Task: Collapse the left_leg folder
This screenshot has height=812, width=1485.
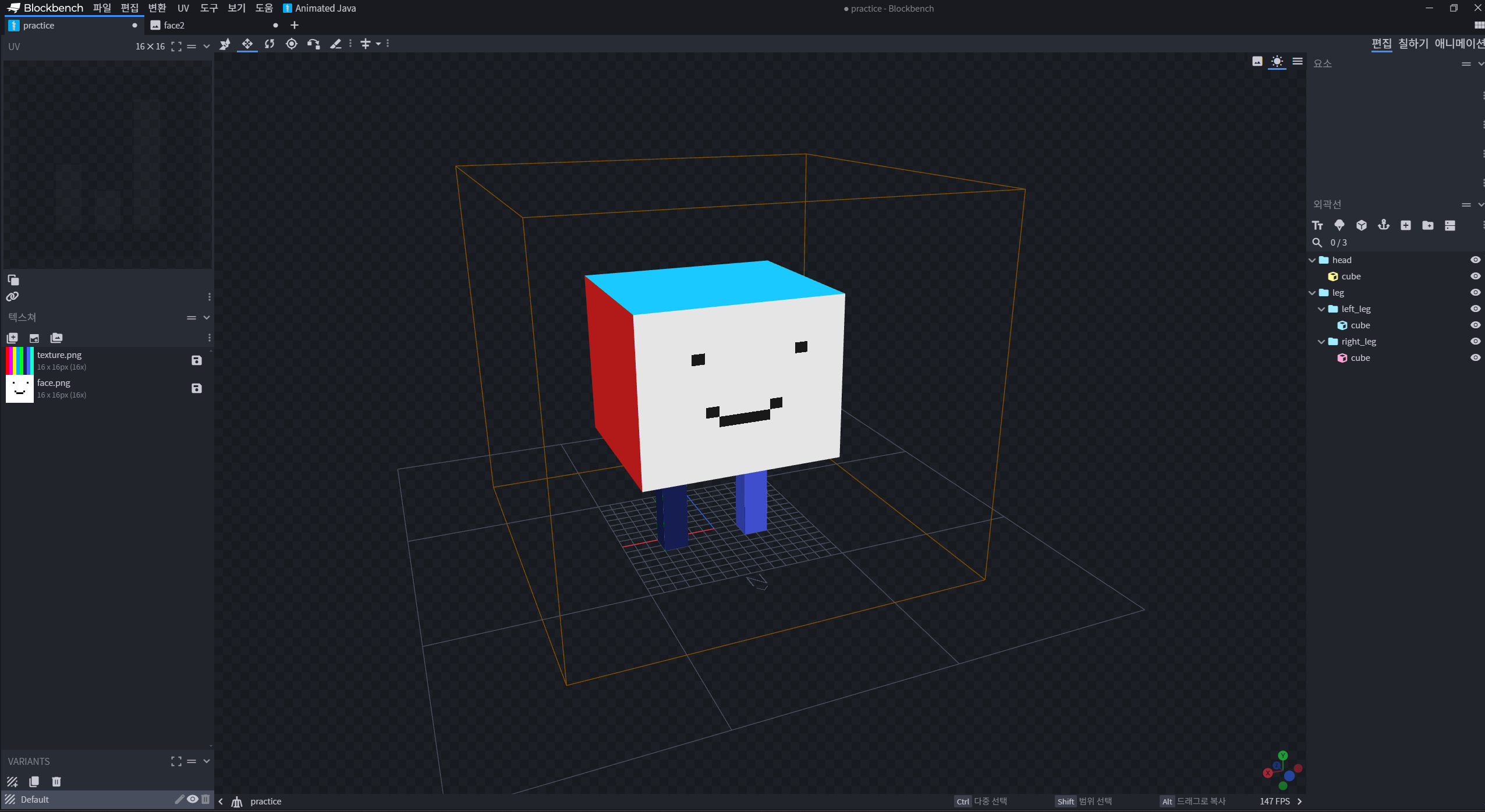Action: (x=1321, y=309)
